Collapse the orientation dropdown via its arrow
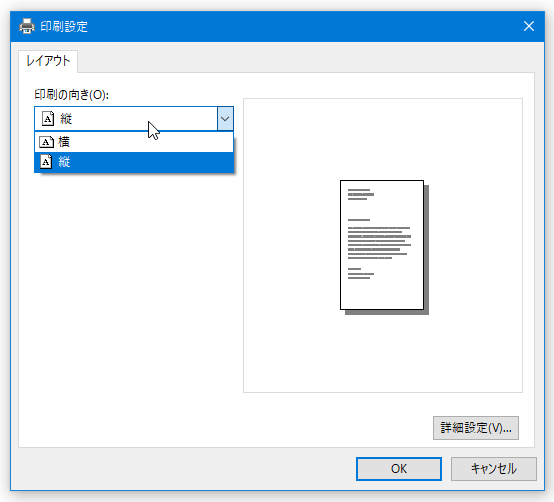This screenshot has width=554, height=502. [225, 119]
